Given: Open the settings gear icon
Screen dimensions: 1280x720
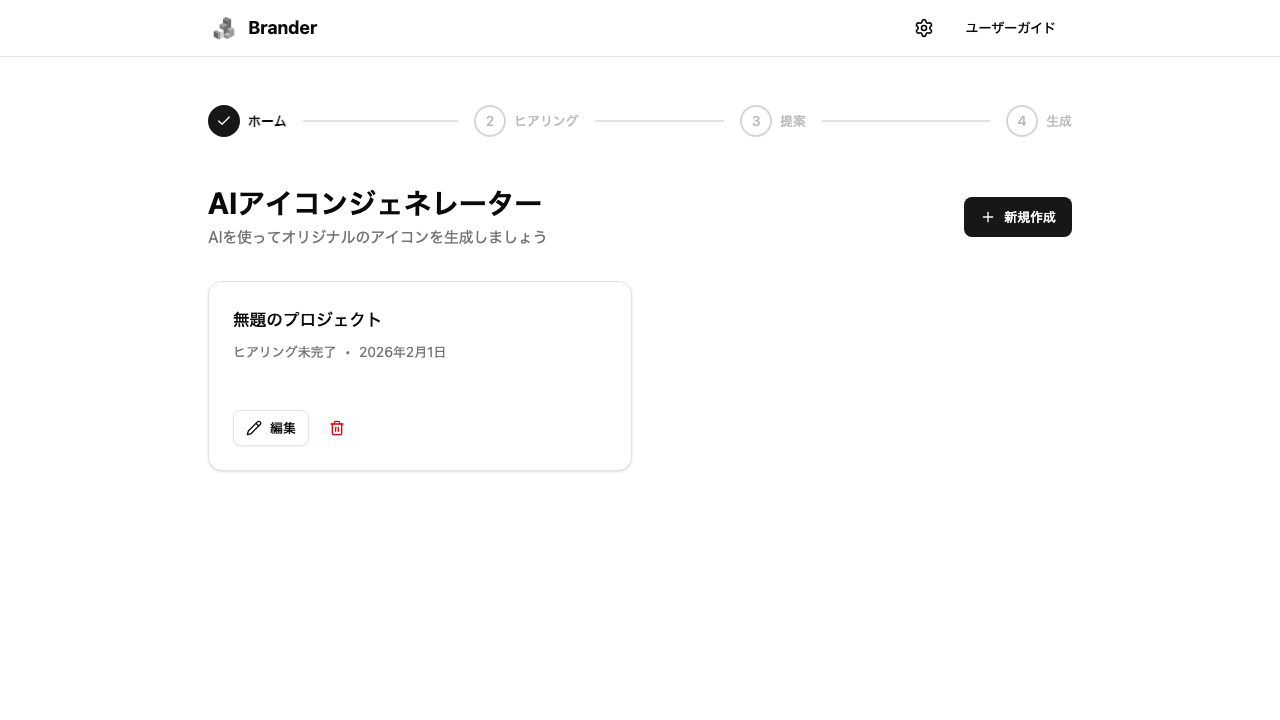Looking at the screenshot, I should coord(923,28).
